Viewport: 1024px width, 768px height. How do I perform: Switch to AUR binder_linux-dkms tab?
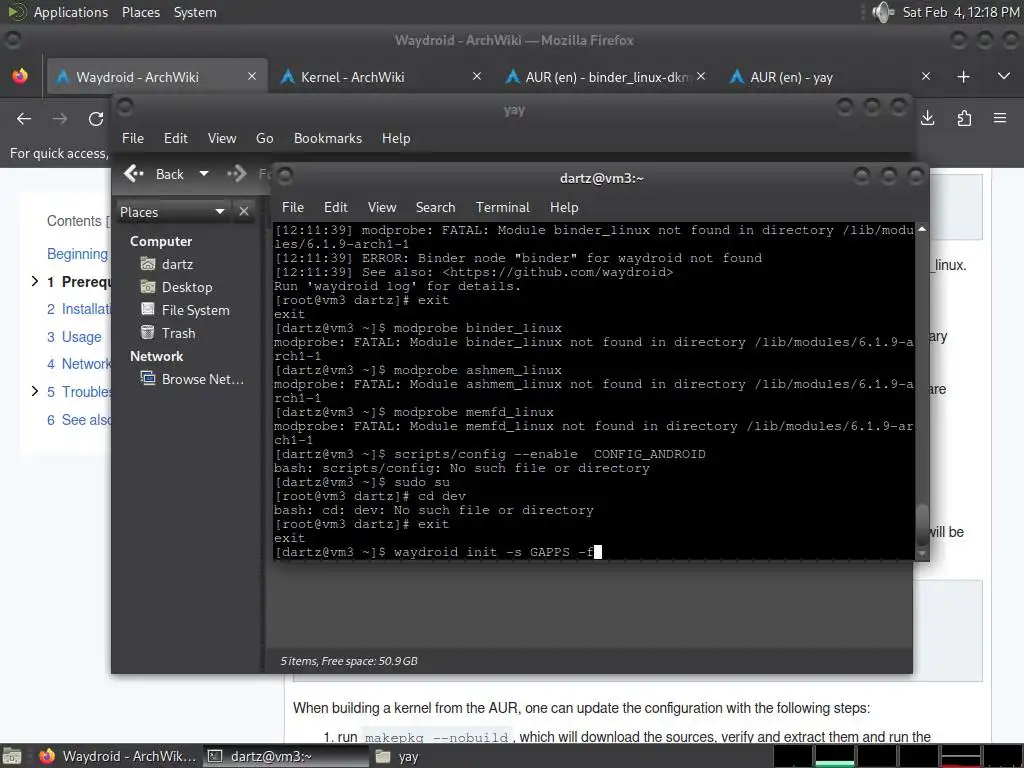click(605, 77)
